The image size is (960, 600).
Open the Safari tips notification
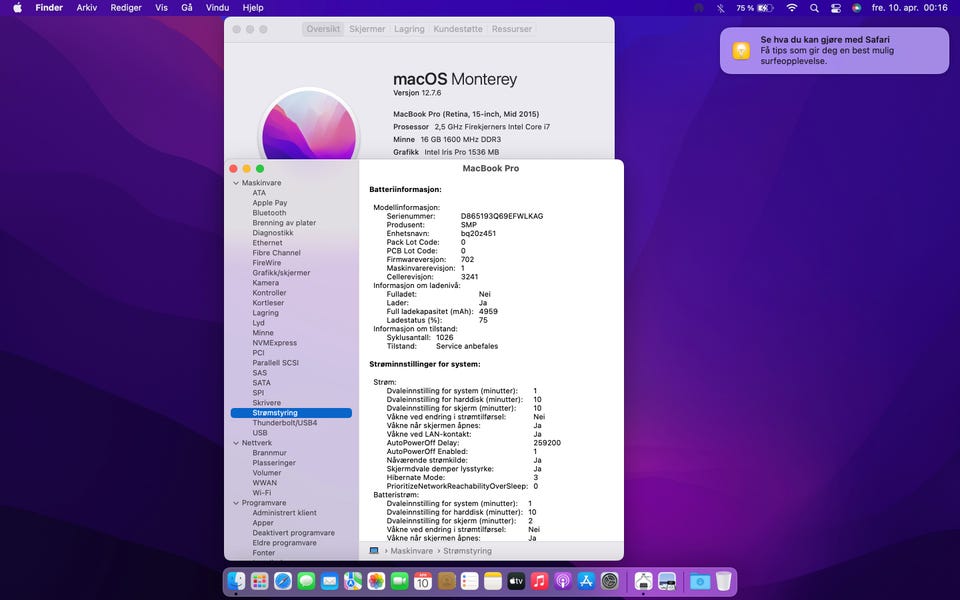click(834, 50)
